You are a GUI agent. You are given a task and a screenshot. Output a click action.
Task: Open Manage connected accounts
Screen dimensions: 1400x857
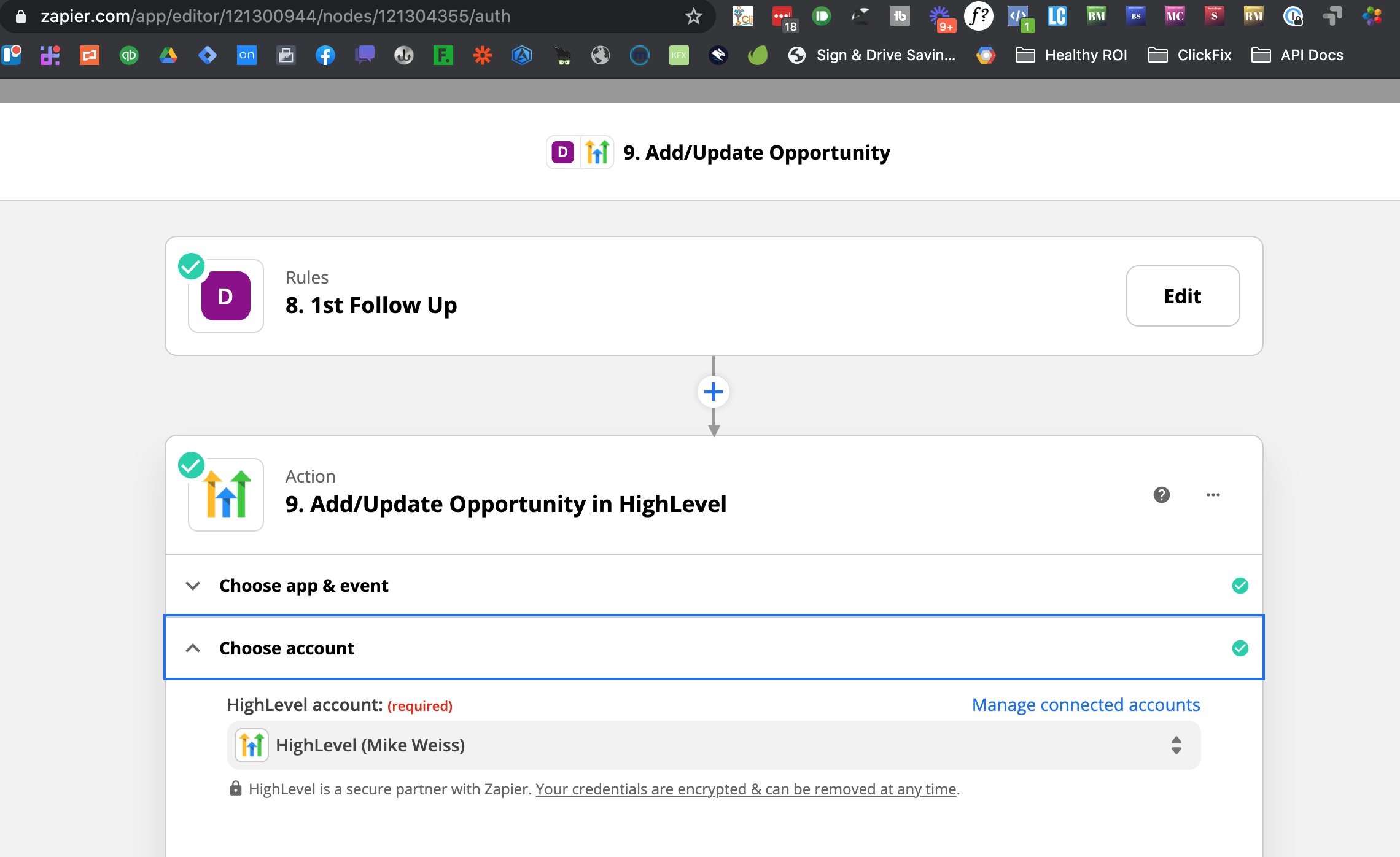pos(1086,705)
